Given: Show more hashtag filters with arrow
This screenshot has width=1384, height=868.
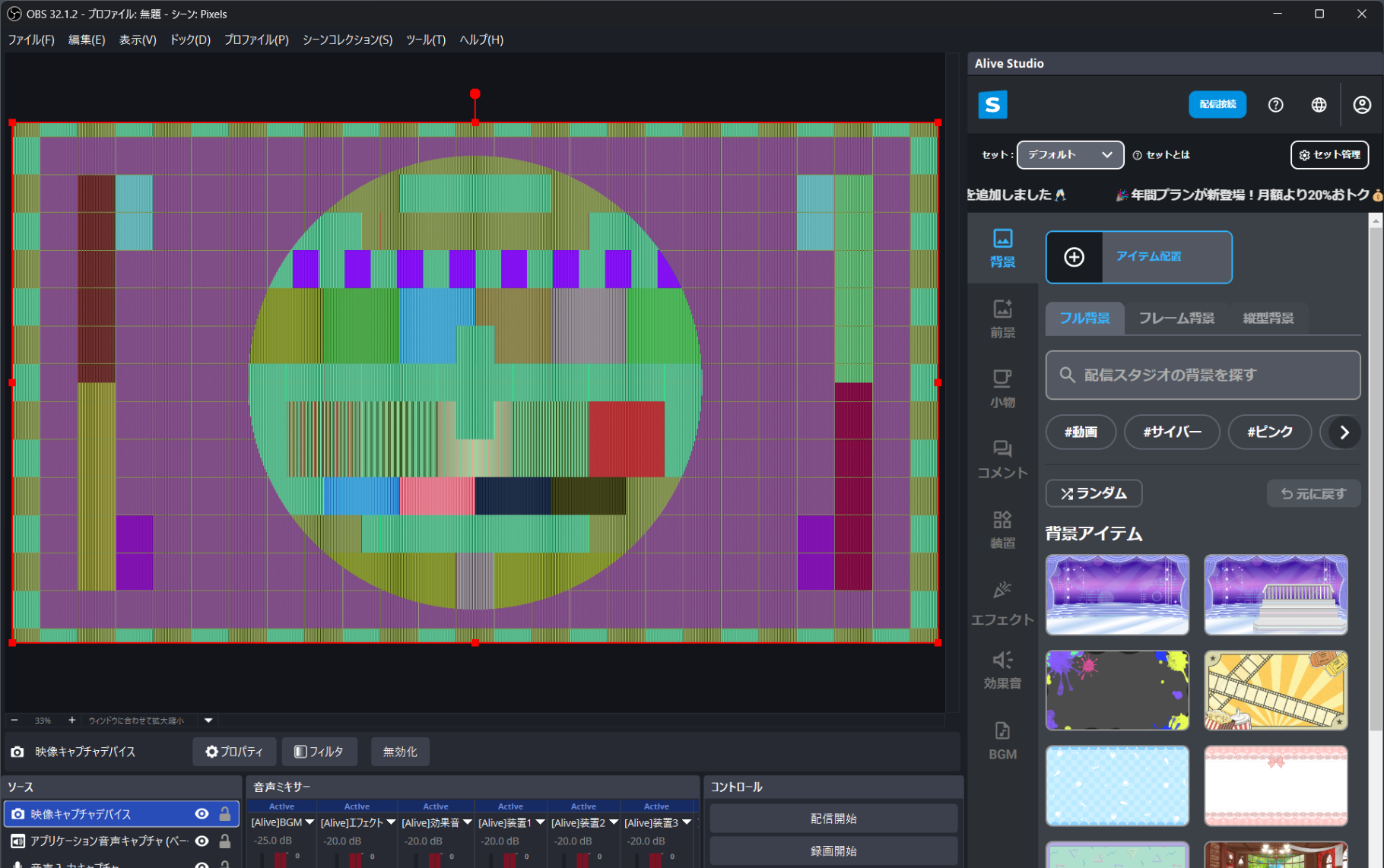Looking at the screenshot, I should coord(1344,432).
